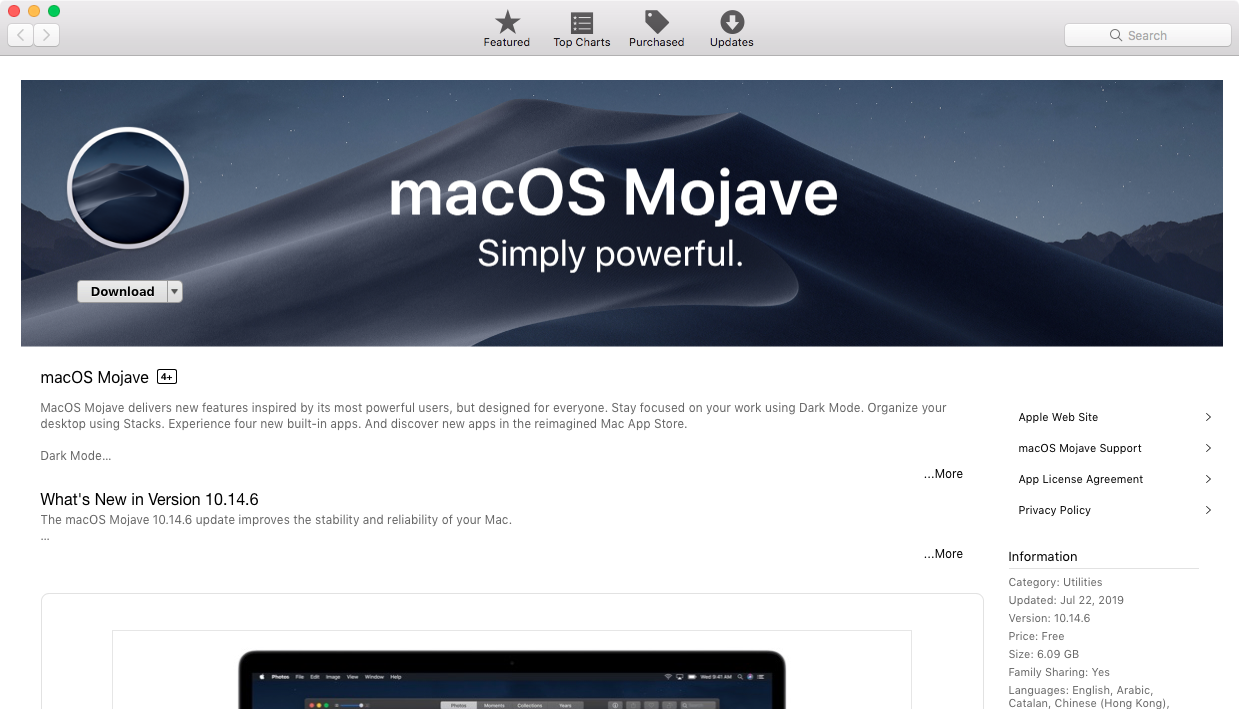Click the yellow minimize window button
This screenshot has width=1239, height=709.
pos(34,11)
